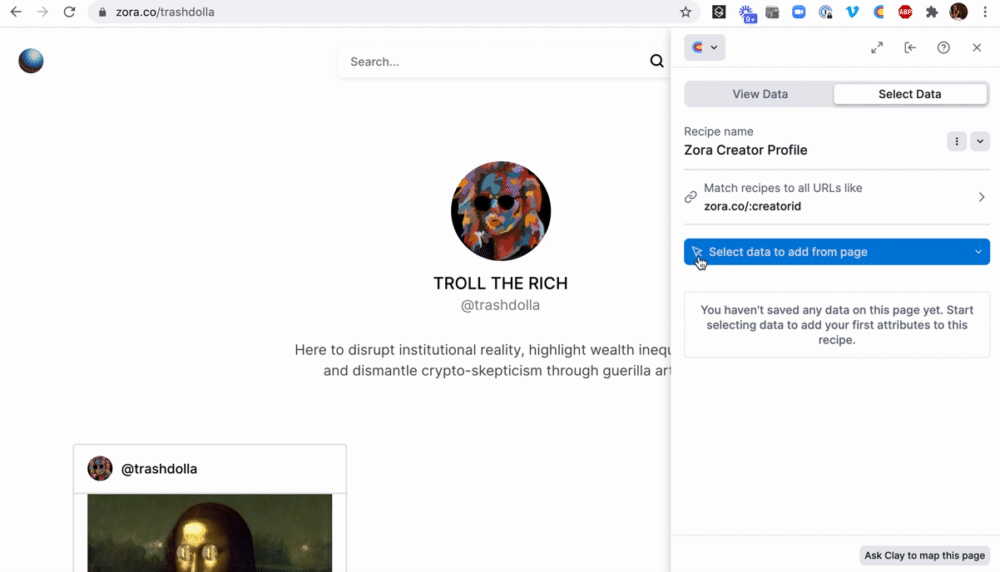The image size is (1000, 572).
Task: Go back to the previous page
Action: 16,12
